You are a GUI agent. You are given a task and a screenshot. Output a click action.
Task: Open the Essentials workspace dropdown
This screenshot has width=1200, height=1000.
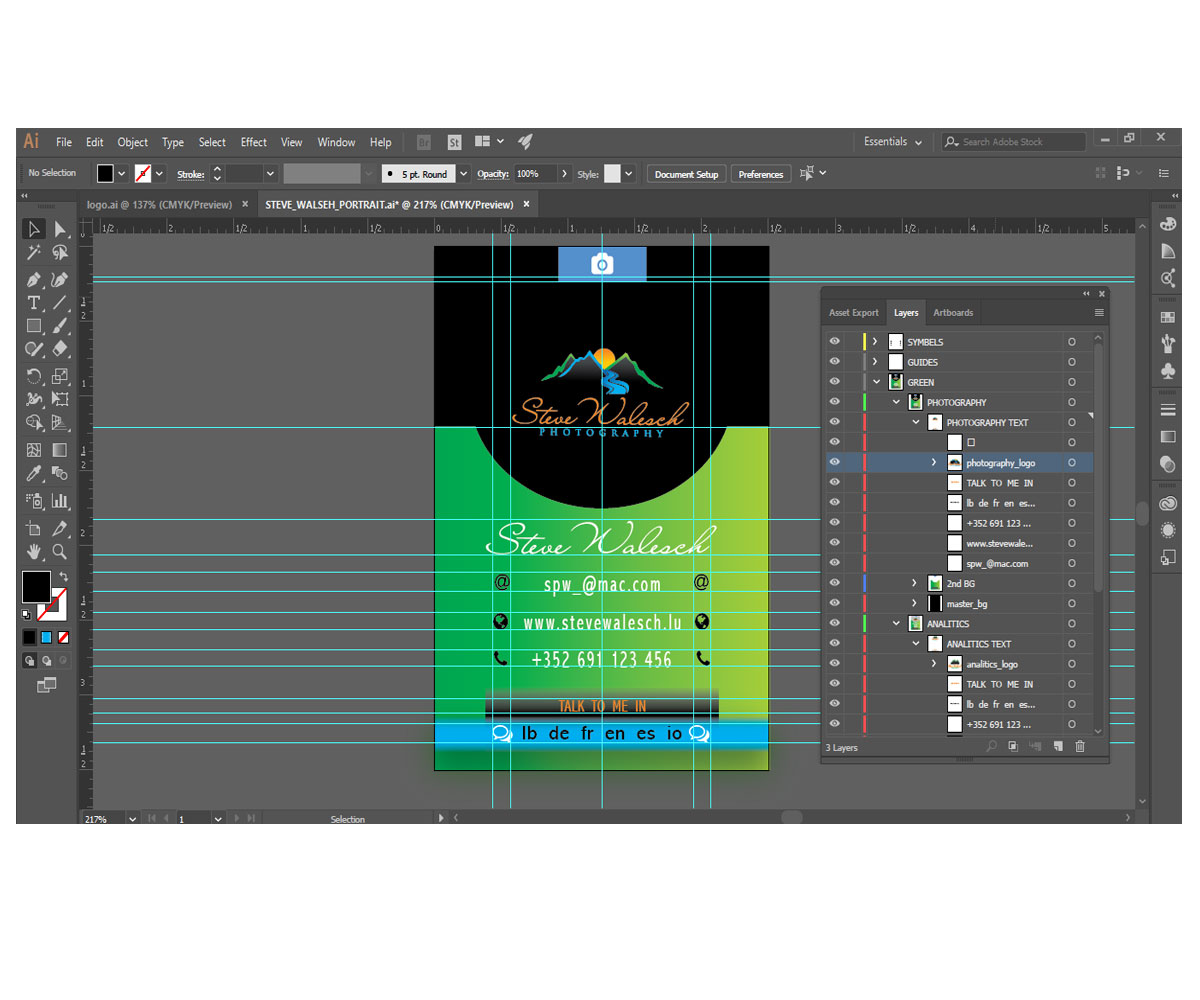[x=893, y=142]
